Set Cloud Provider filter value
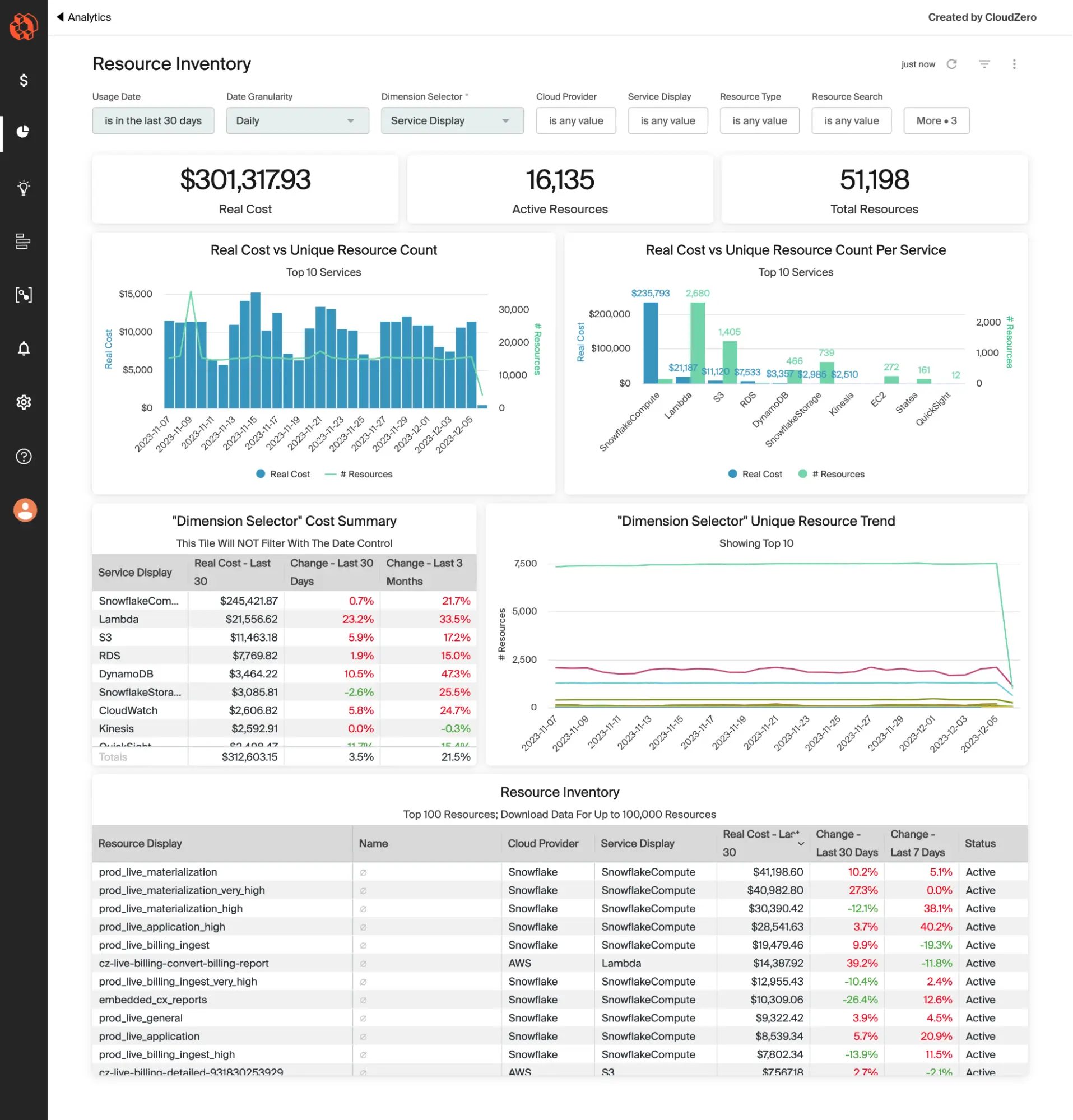This screenshot has height=1120, width=1073. pyautogui.click(x=575, y=120)
